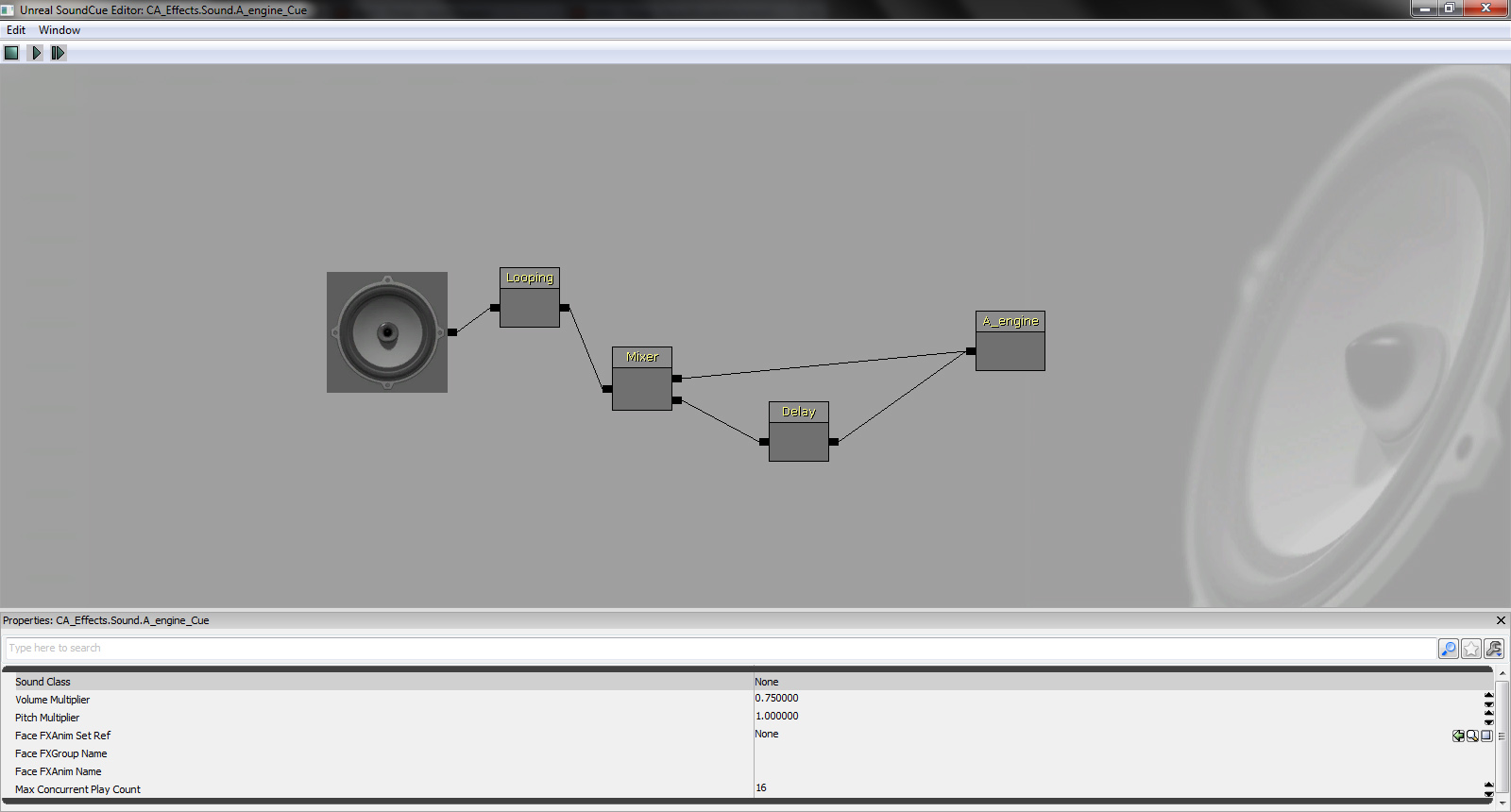Screen dimensions: 1511x812
Task: Click the Sound Class value None
Action: [767, 682]
